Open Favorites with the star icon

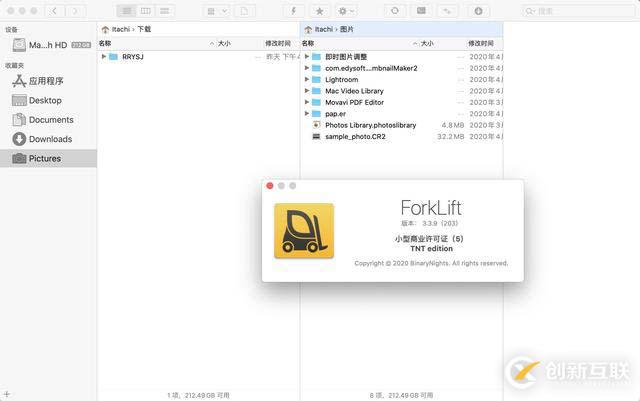coord(320,11)
